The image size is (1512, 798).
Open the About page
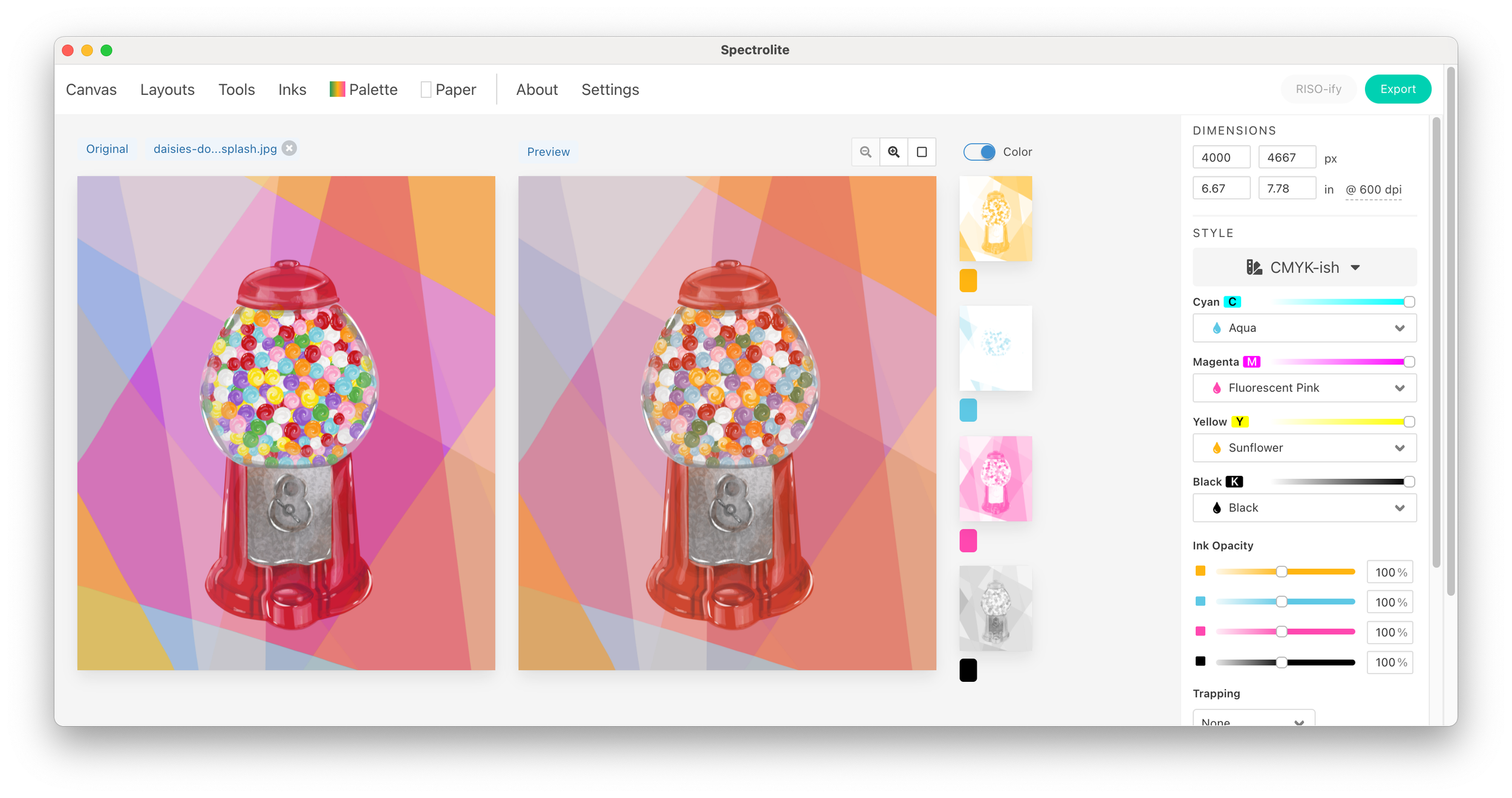coord(537,89)
